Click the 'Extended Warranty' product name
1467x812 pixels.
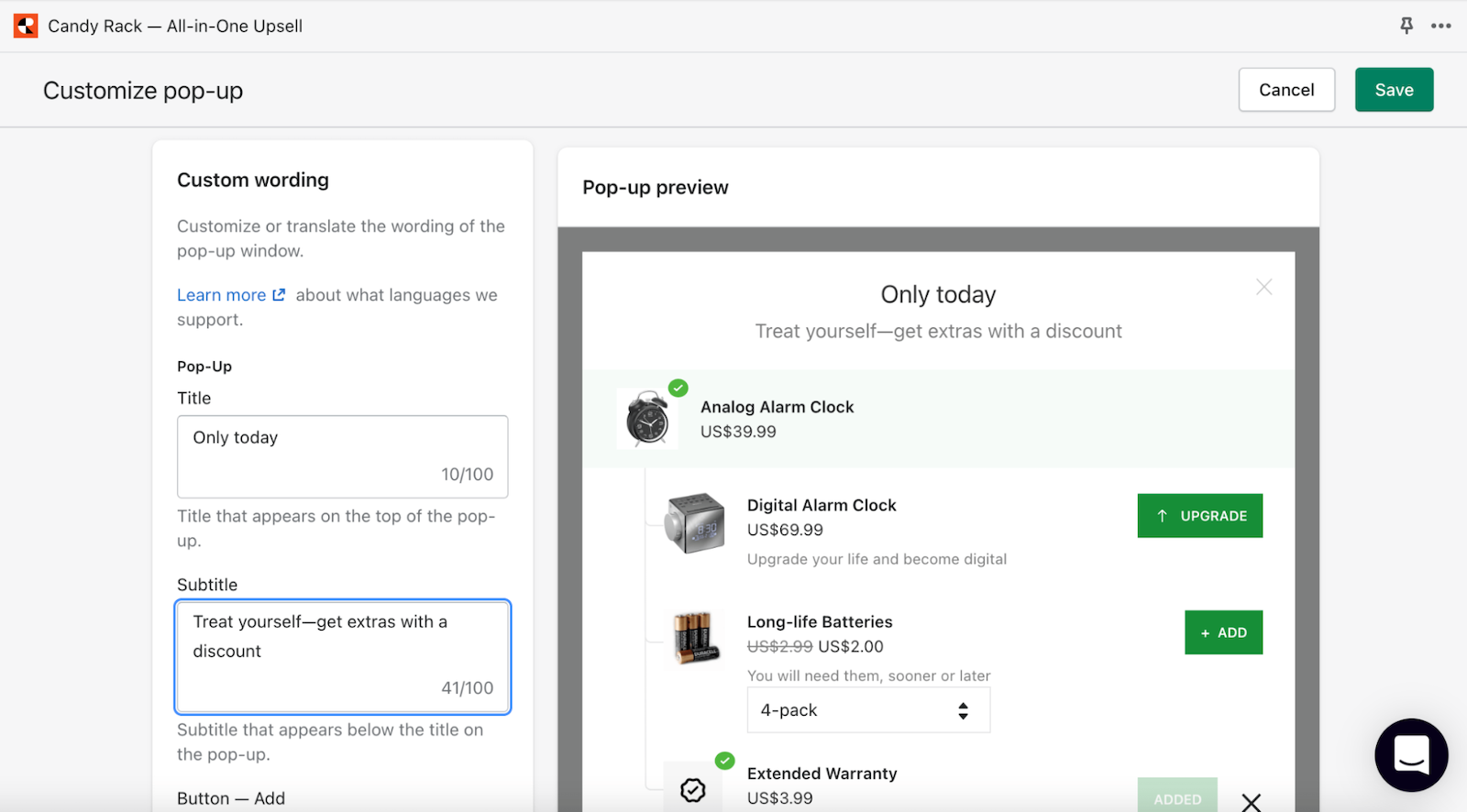click(822, 774)
